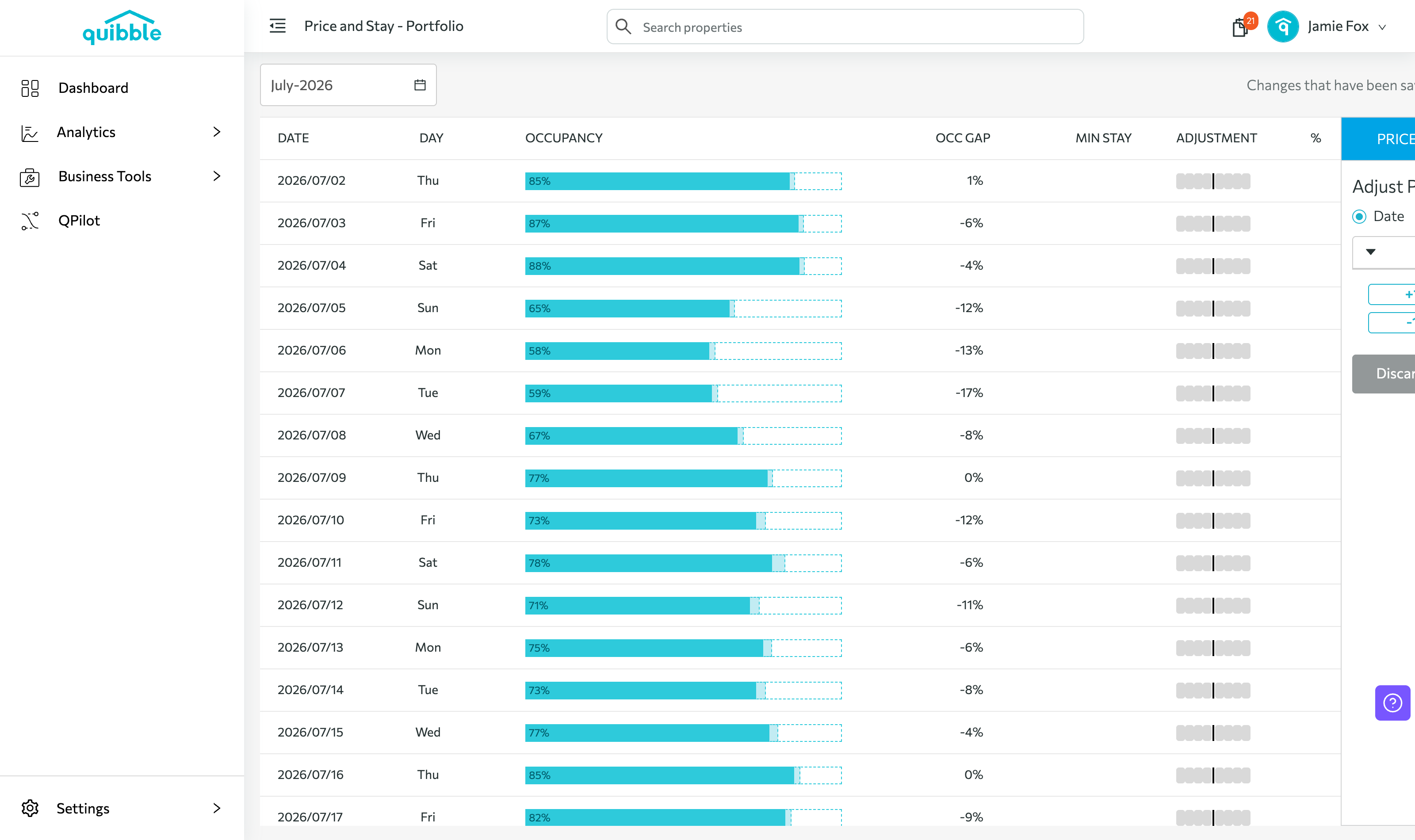Click the 85% occupancy bar for 2026/07/02
1415x840 pixels.
coord(683,181)
